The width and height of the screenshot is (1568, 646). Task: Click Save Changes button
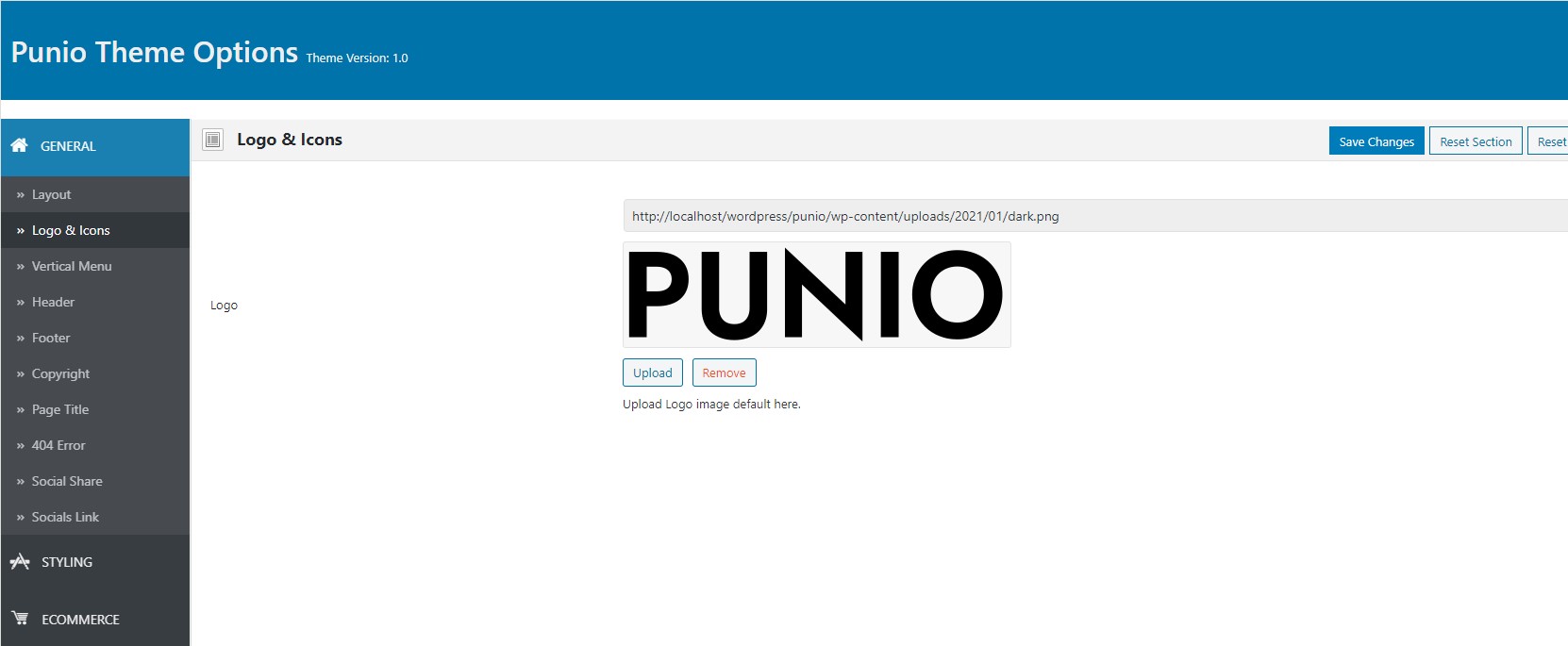(x=1376, y=141)
